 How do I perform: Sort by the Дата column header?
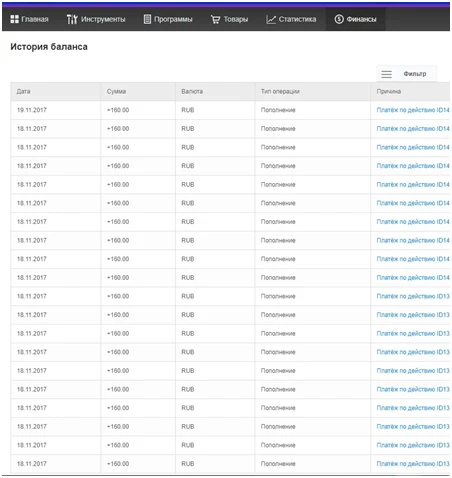[x=24, y=91]
